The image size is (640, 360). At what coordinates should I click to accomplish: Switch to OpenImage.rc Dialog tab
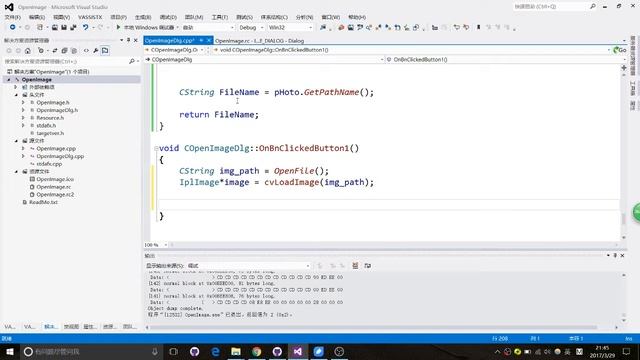pyautogui.click(x=259, y=40)
